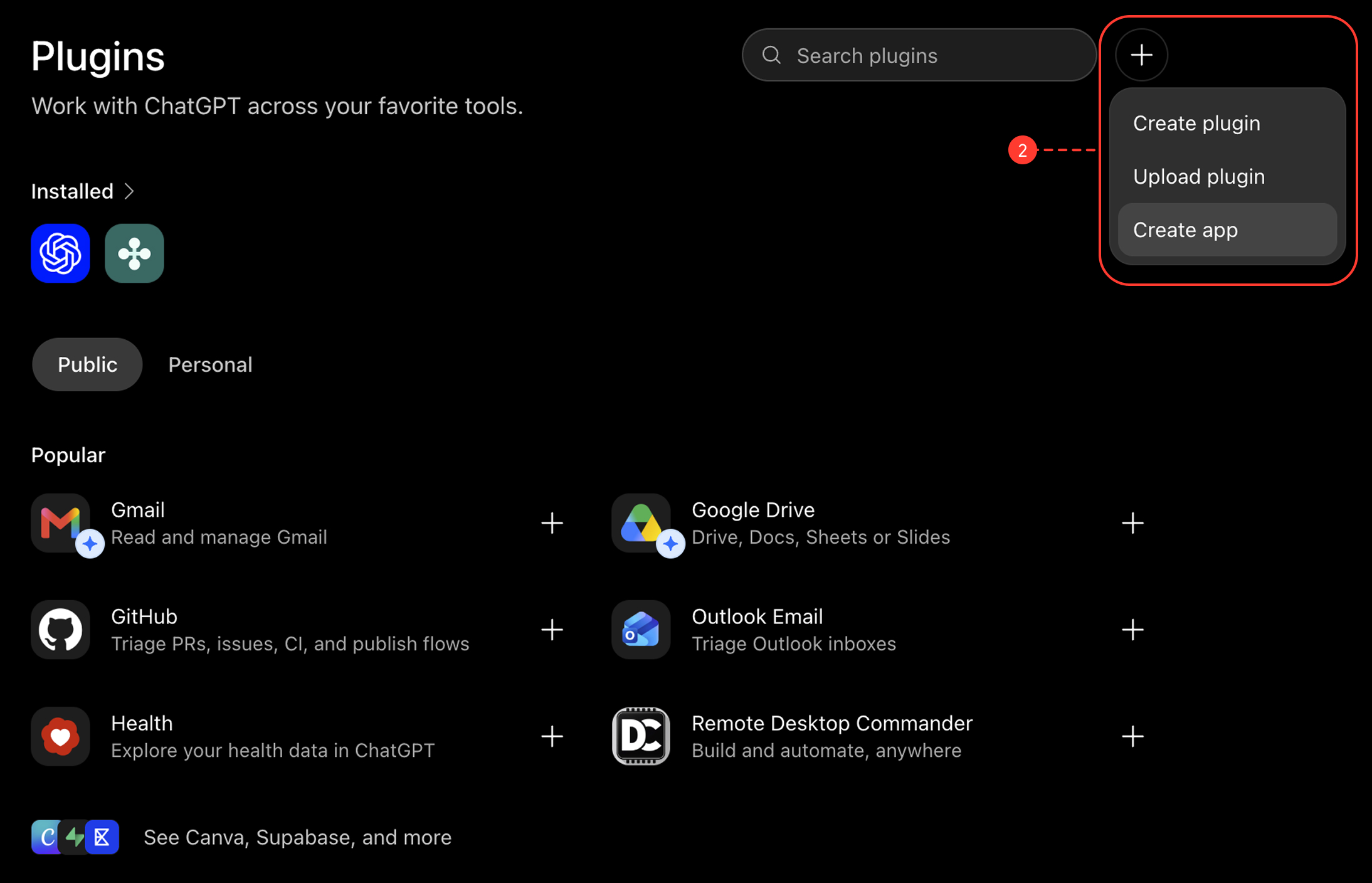Add the Health plugin with plus
1372x883 pixels.
pyautogui.click(x=552, y=736)
